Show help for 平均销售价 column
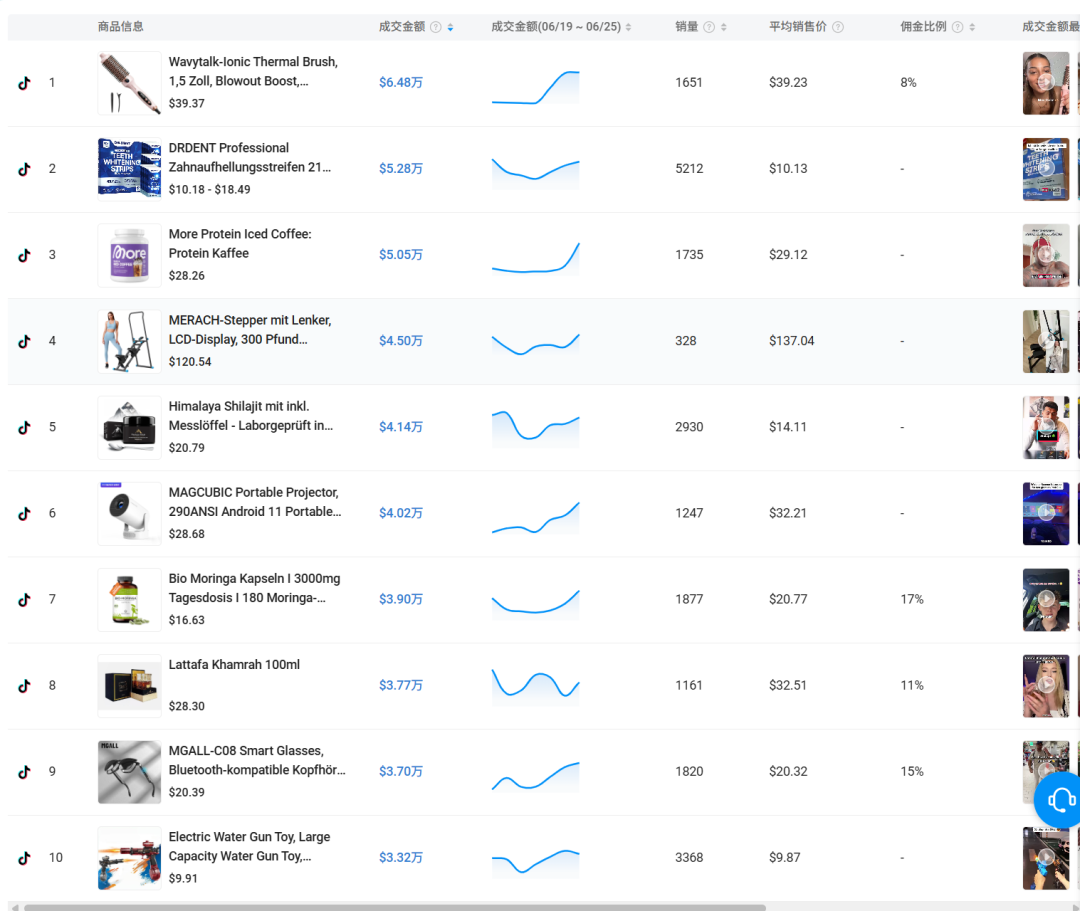Screen dimensions: 1080x911 pyautogui.click(x=838, y=27)
